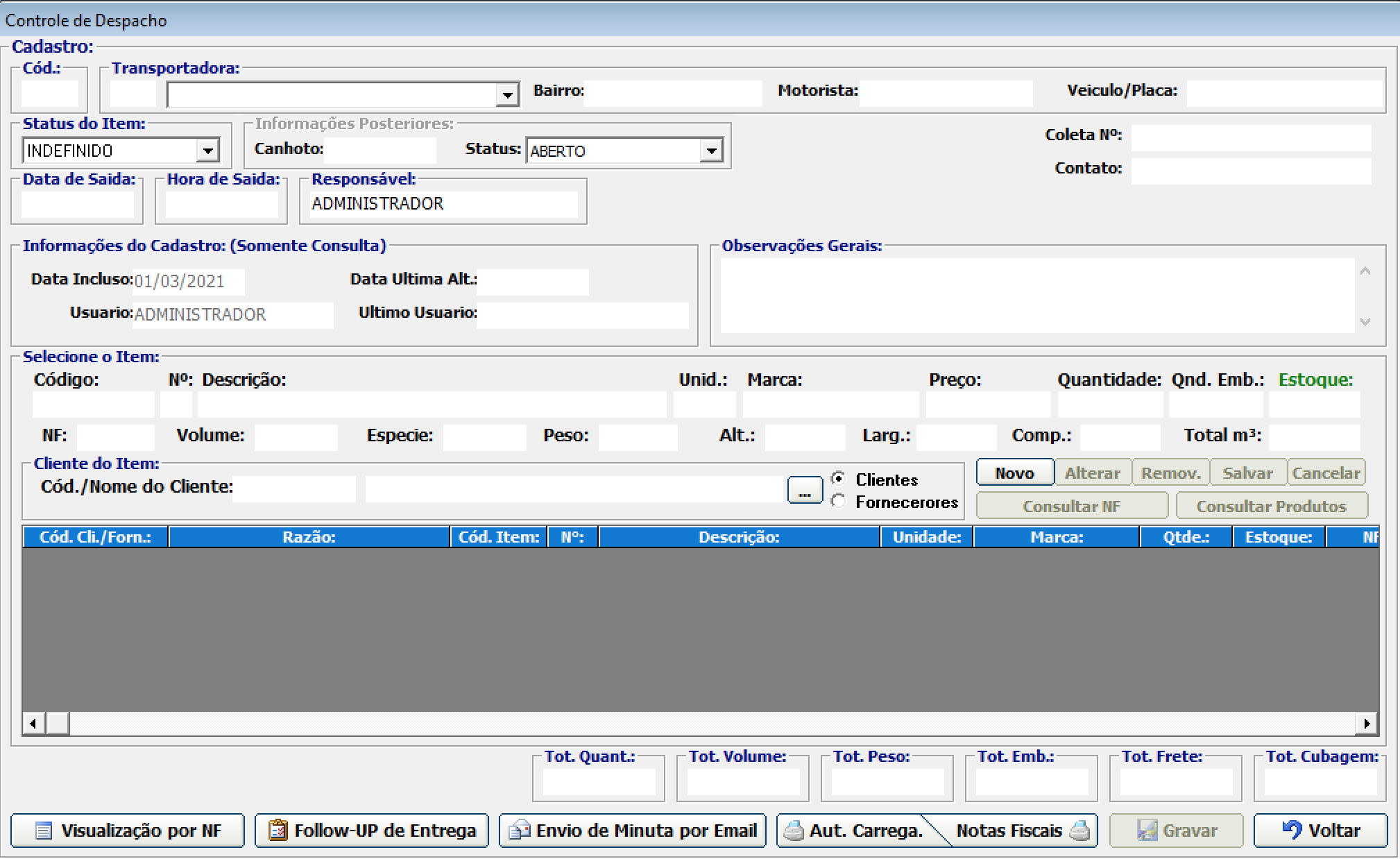Click grid horizontal scrollbar right arrow
The height and width of the screenshot is (859, 1400).
tap(1366, 723)
